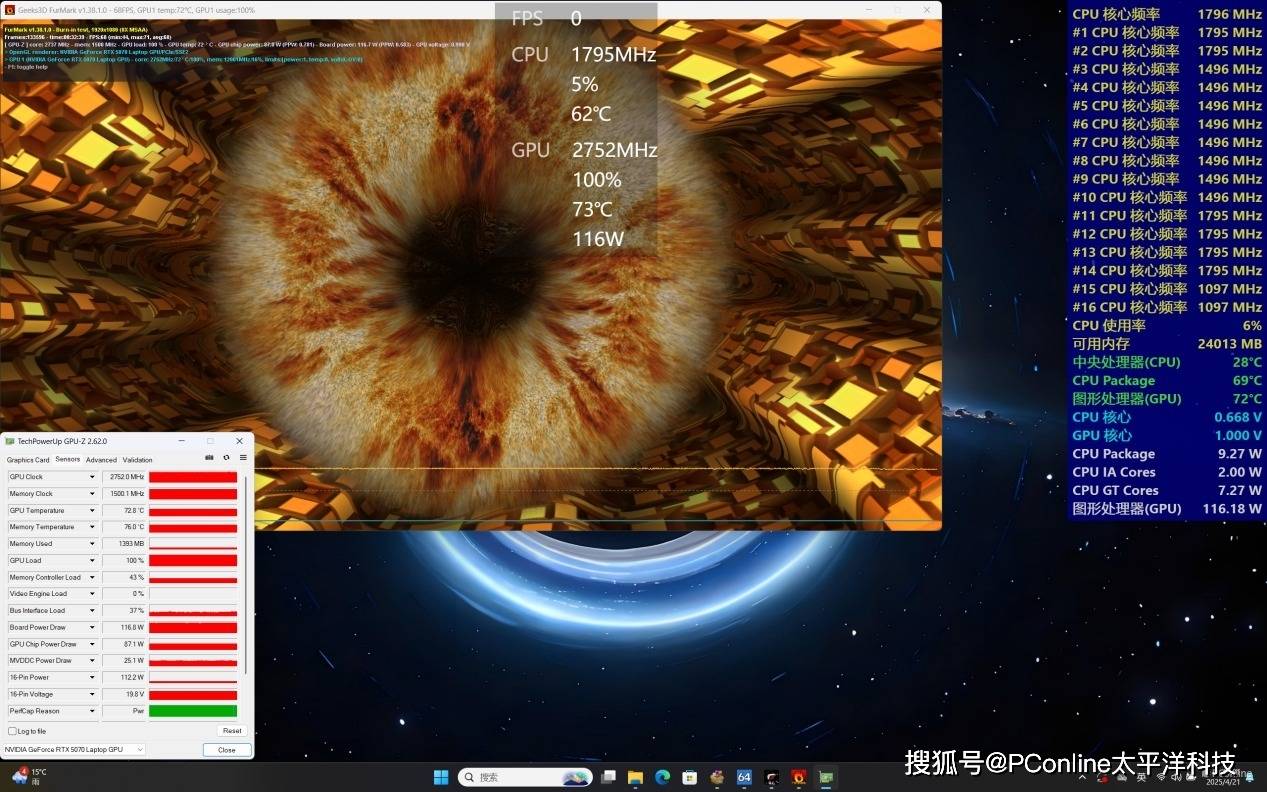Image resolution: width=1267 pixels, height=792 pixels.
Task: Open Task View from the taskbar
Action: coord(608,777)
